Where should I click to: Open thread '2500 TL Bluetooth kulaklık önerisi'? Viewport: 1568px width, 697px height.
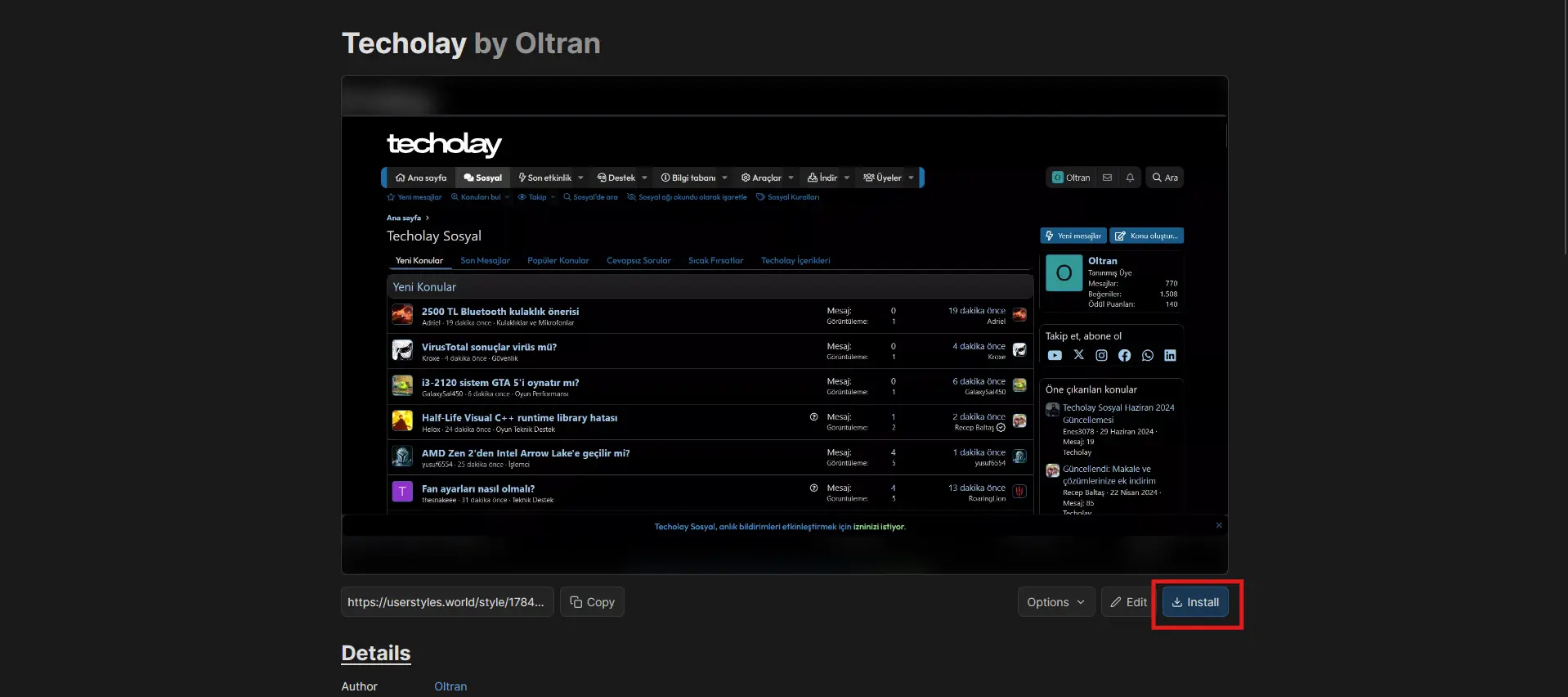(x=500, y=312)
